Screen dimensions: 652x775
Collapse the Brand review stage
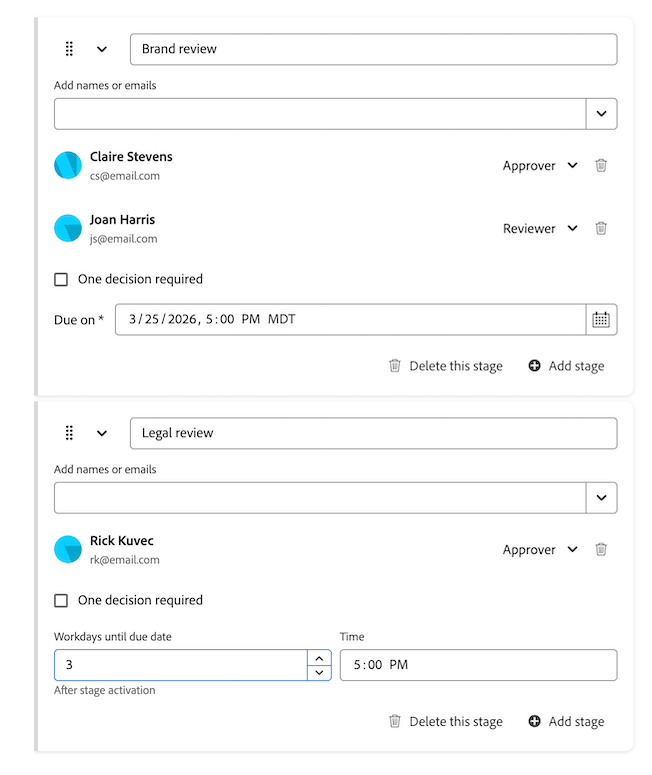point(102,49)
